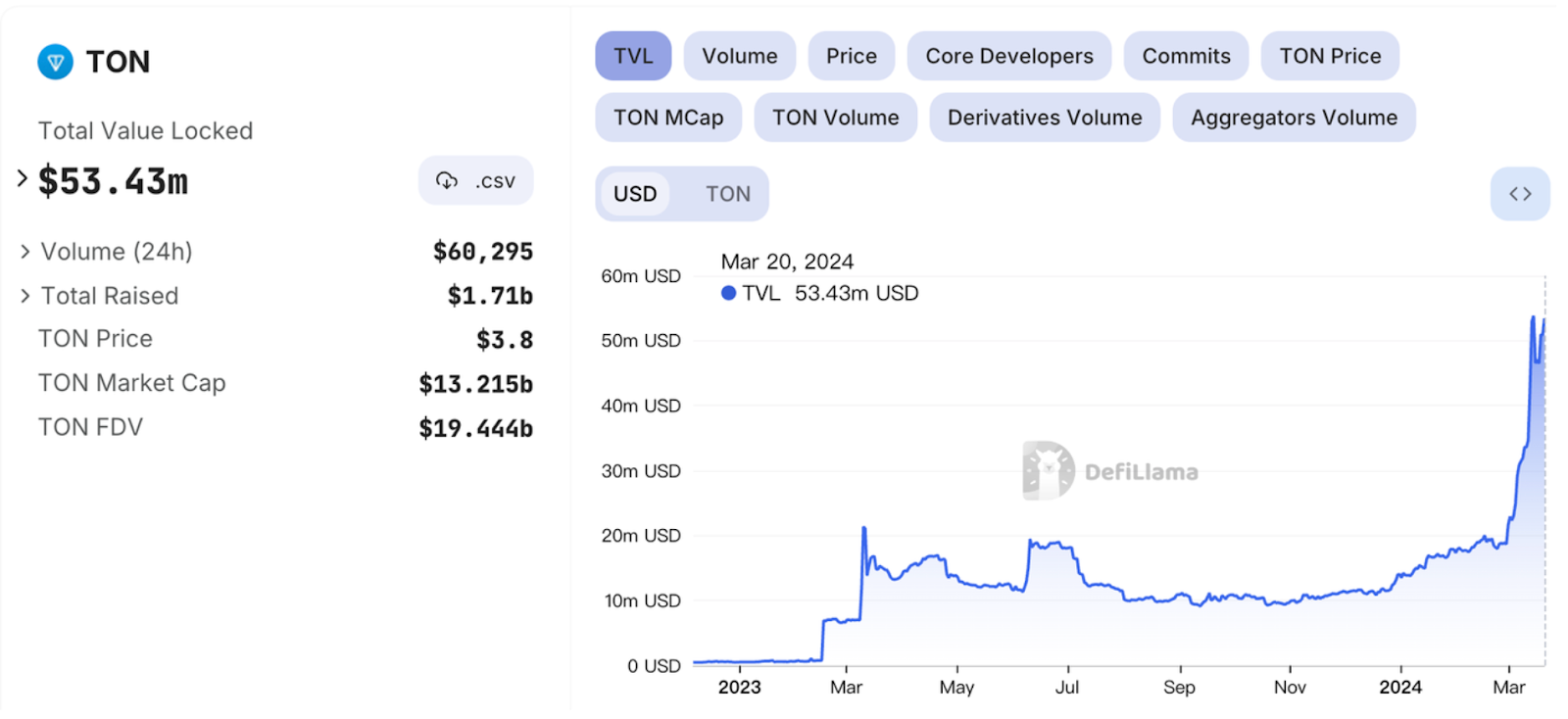Click the $53.43m total value
This screenshot has height=719, width=1568.
(113, 181)
